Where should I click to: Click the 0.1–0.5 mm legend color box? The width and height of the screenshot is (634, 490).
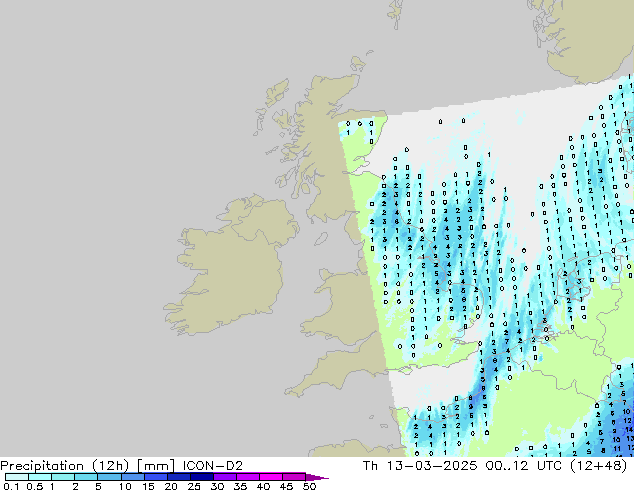click(x=17, y=477)
